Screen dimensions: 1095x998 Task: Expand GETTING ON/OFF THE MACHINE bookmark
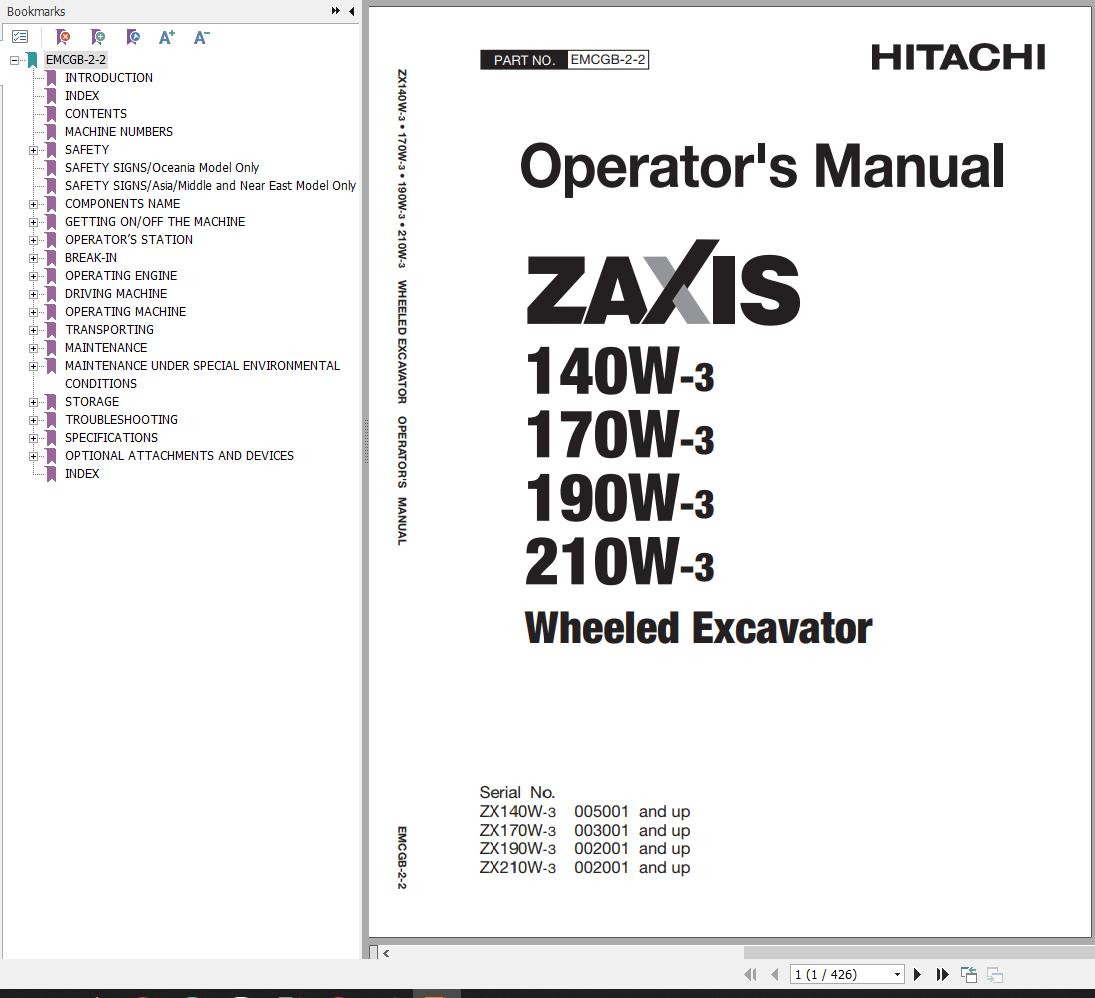(x=33, y=222)
